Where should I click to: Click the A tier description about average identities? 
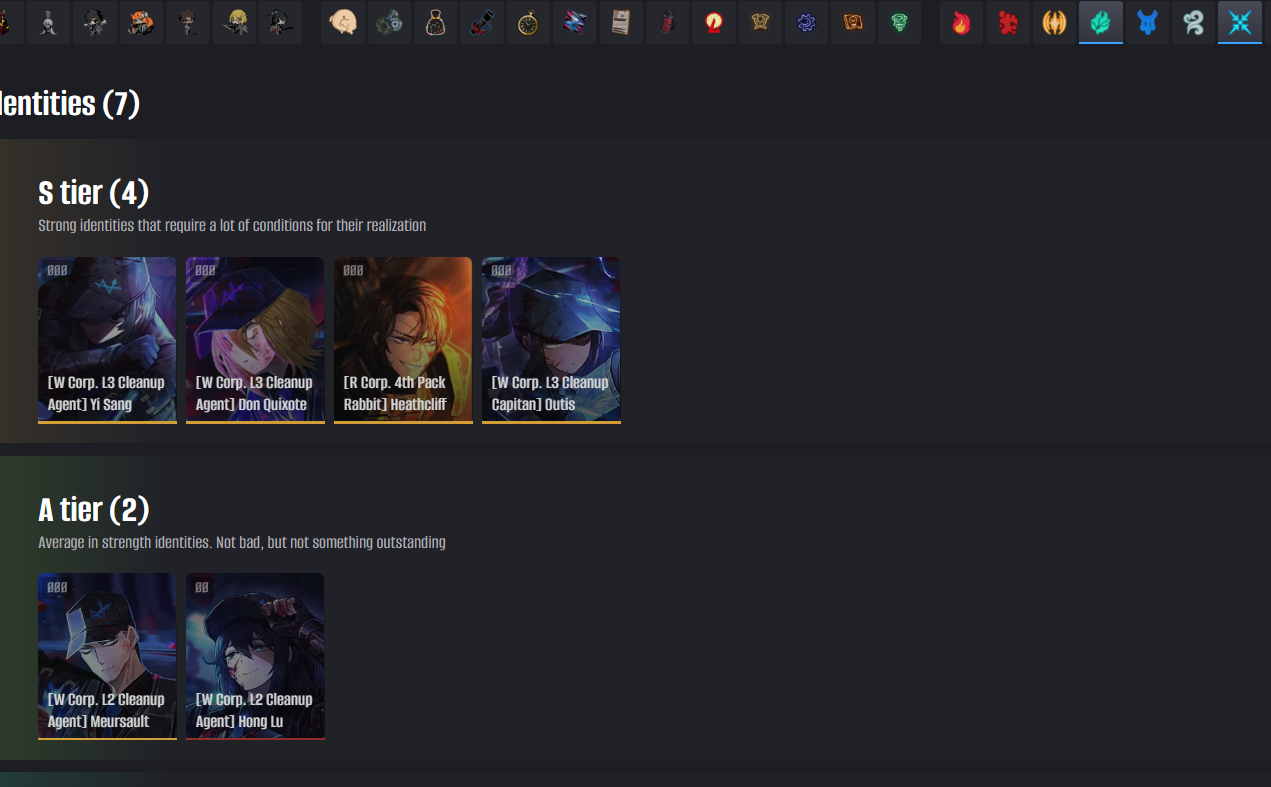pyautogui.click(x=242, y=543)
